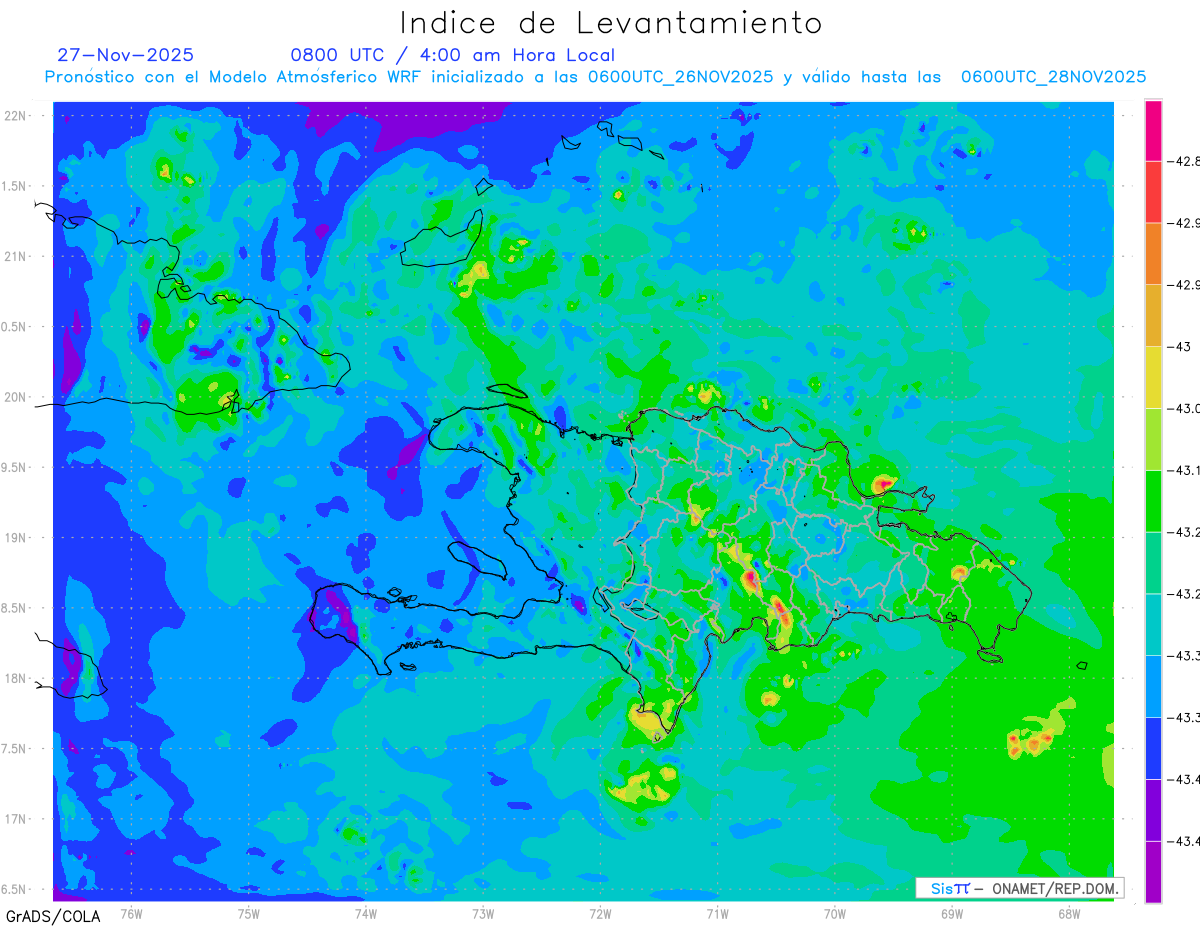This screenshot has width=1200, height=927.
Task: Click the WRF model forecast description line
Action: click(596, 76)
